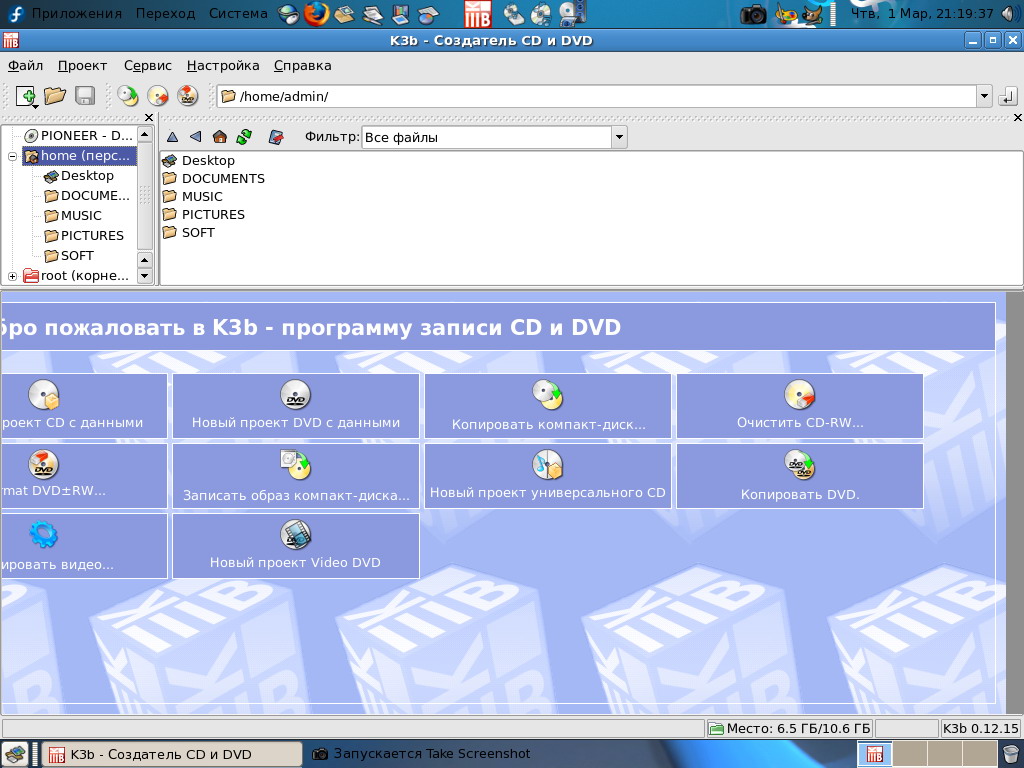Select SOFT folder in the file list
This screenshot has width=1024, height=768.
(189, 232)
